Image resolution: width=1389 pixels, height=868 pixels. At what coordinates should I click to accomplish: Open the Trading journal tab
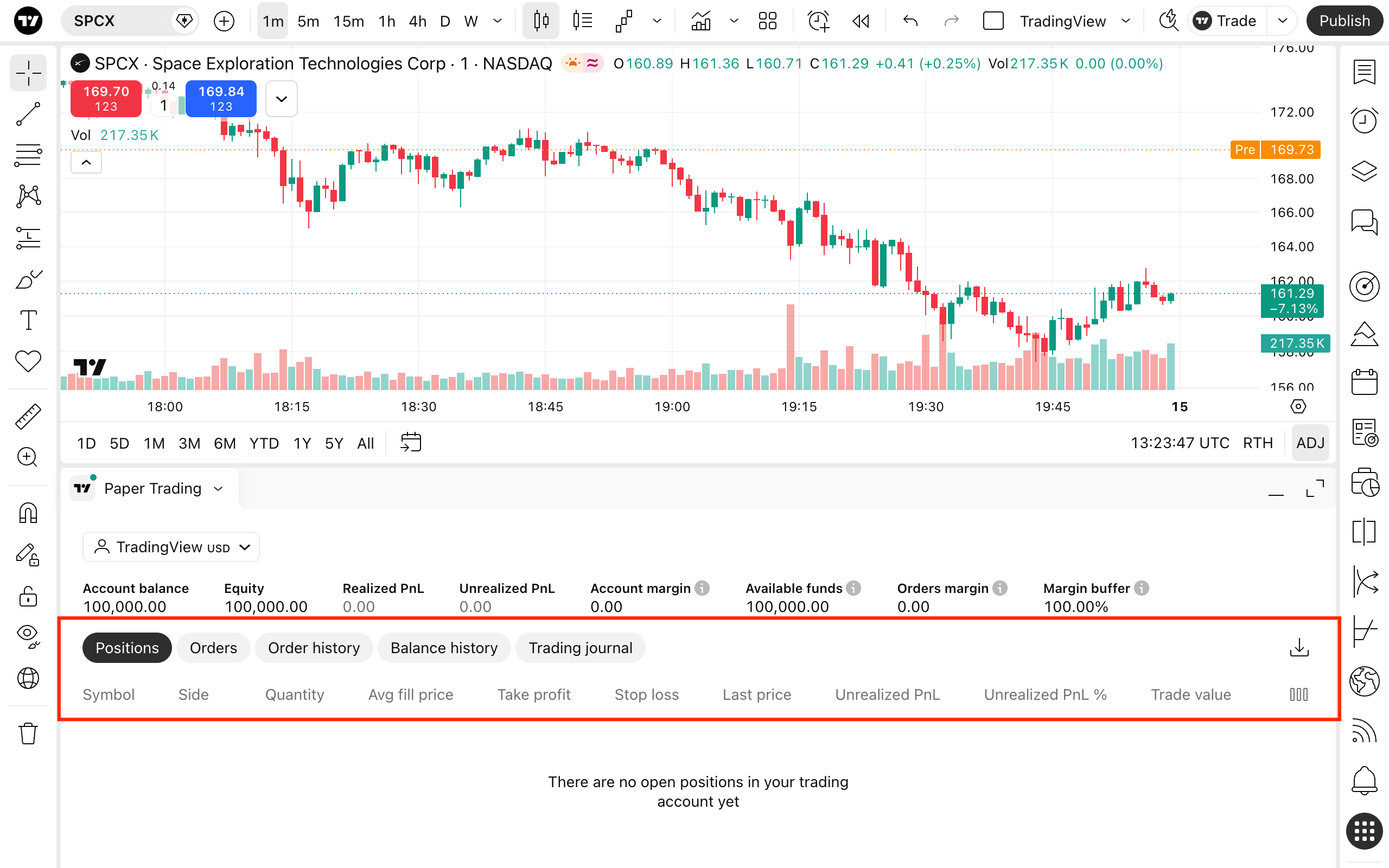point(580,648)
